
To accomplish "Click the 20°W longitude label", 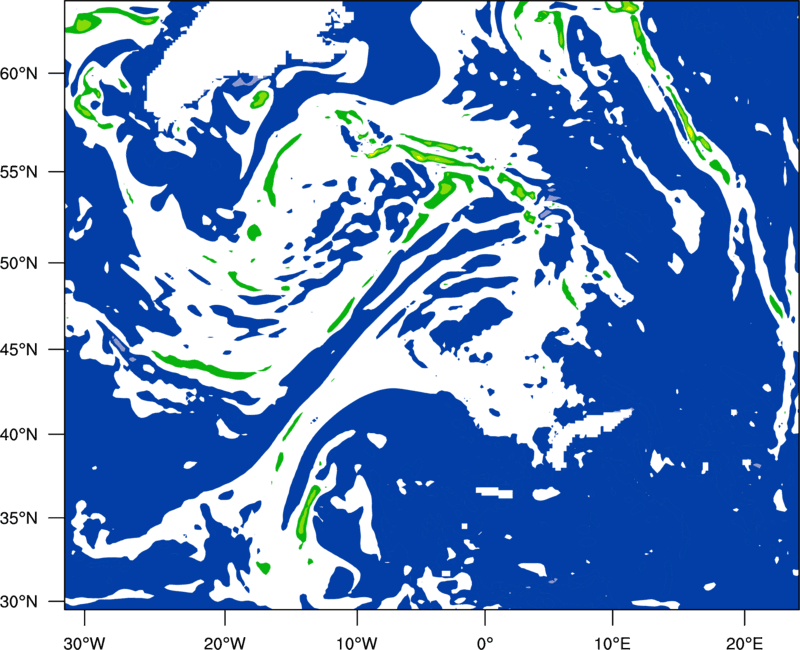I will tap(224, 642).
